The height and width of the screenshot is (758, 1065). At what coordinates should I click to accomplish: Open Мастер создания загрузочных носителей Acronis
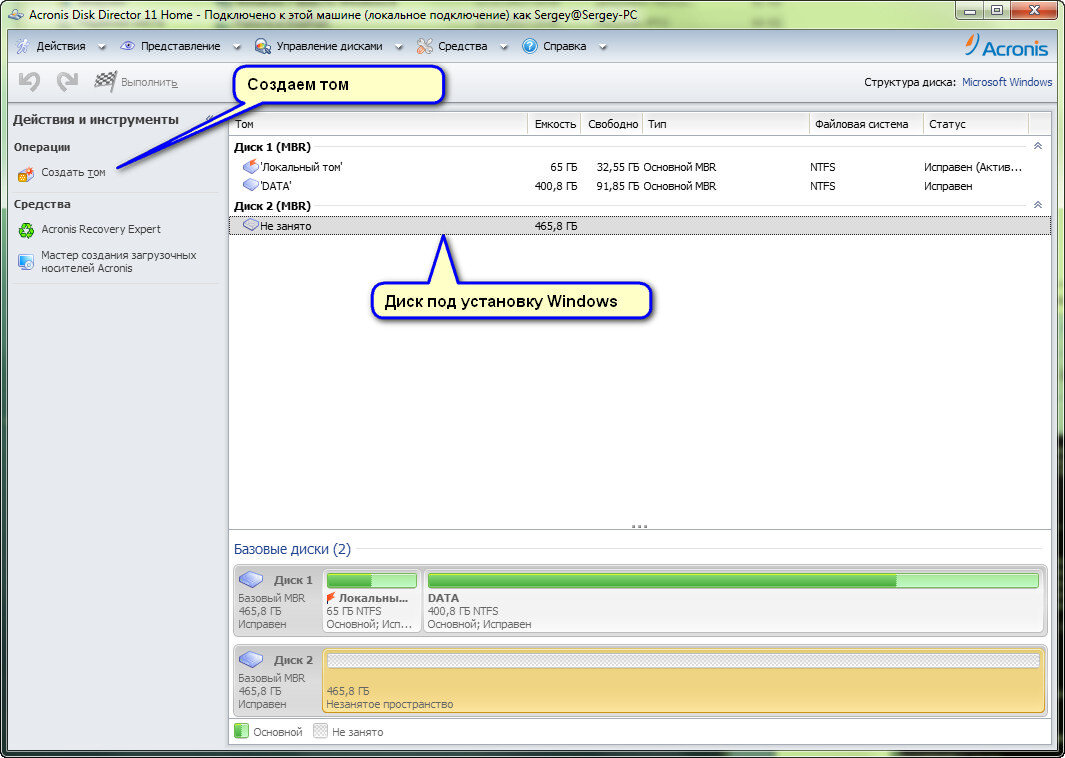click(119, 261)
